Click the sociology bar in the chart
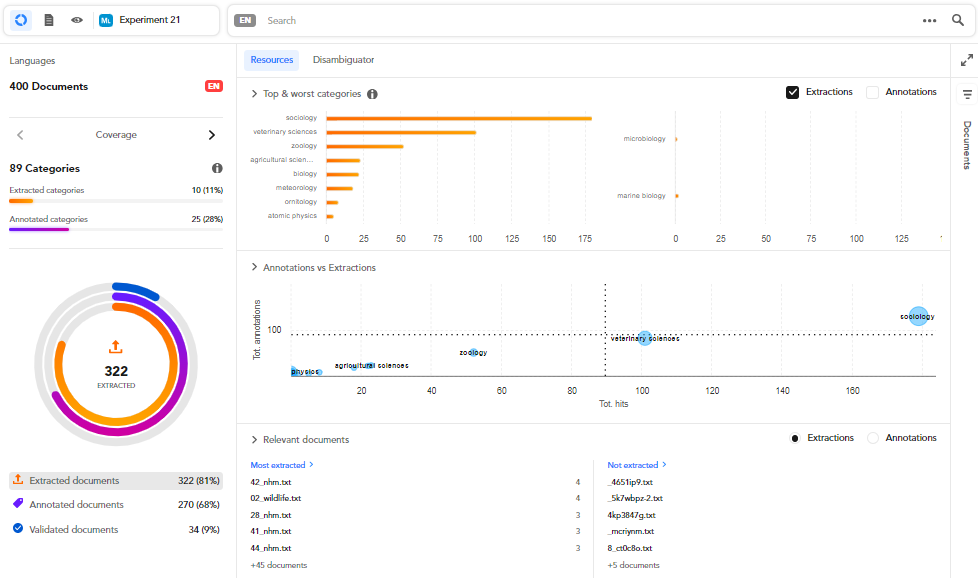 tap(458, 118)
